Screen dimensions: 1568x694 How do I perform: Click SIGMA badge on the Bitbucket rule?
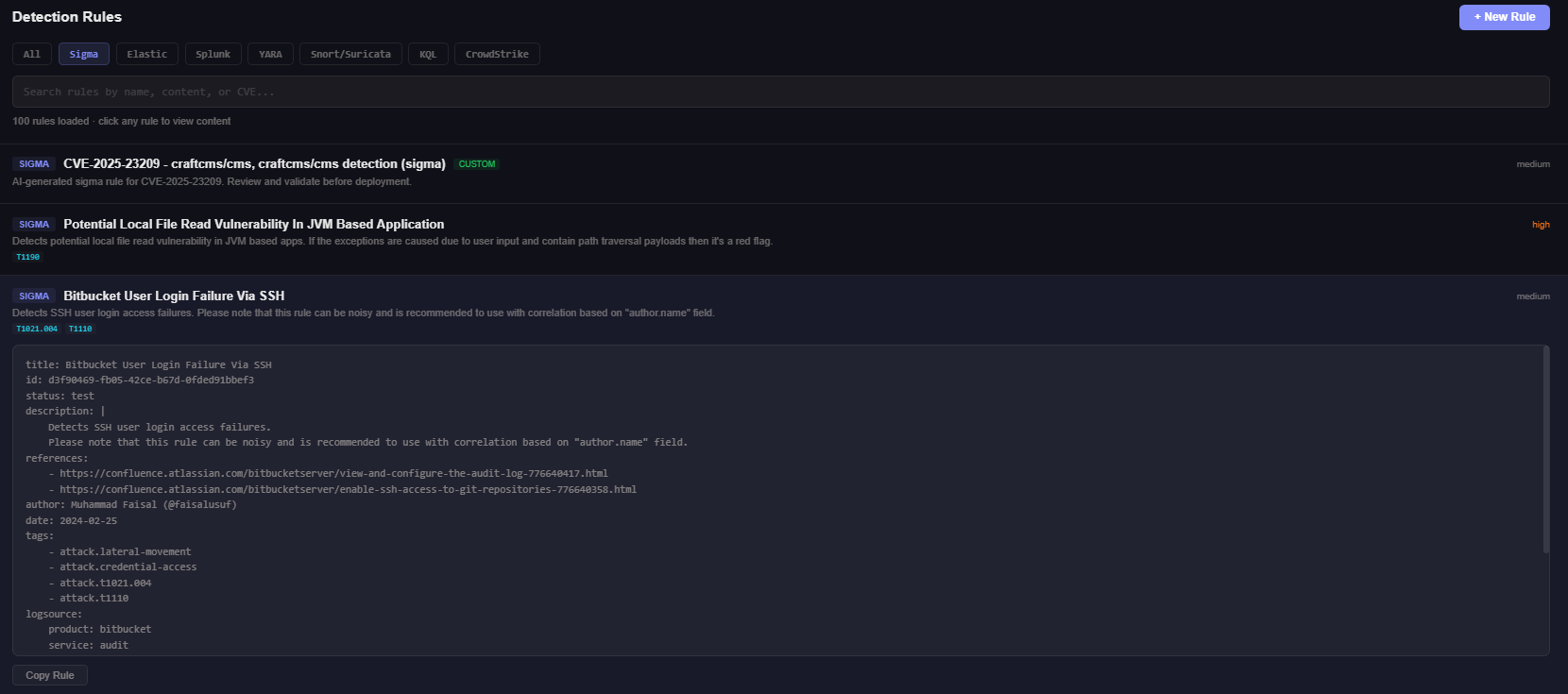pos(34,296)
